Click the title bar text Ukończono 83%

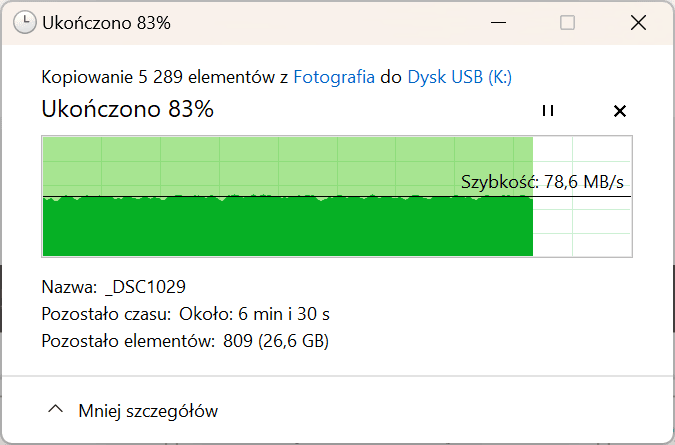(106, 23)
